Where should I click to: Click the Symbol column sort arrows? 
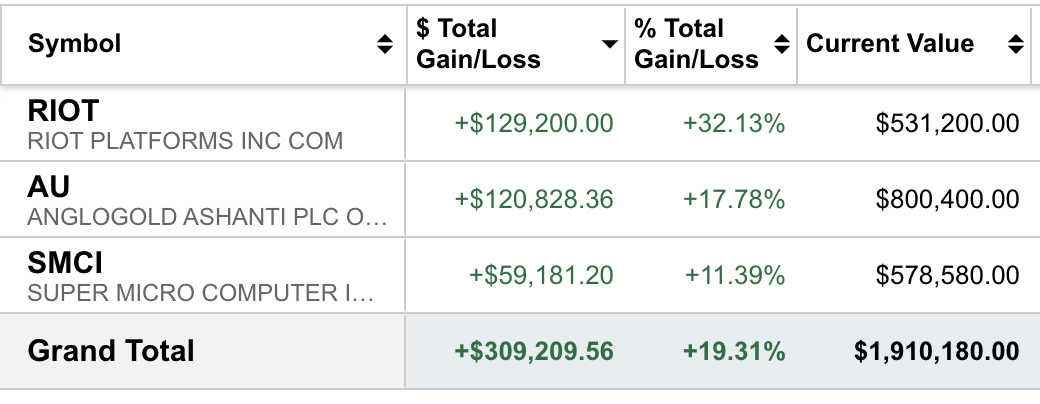(385, 44)
